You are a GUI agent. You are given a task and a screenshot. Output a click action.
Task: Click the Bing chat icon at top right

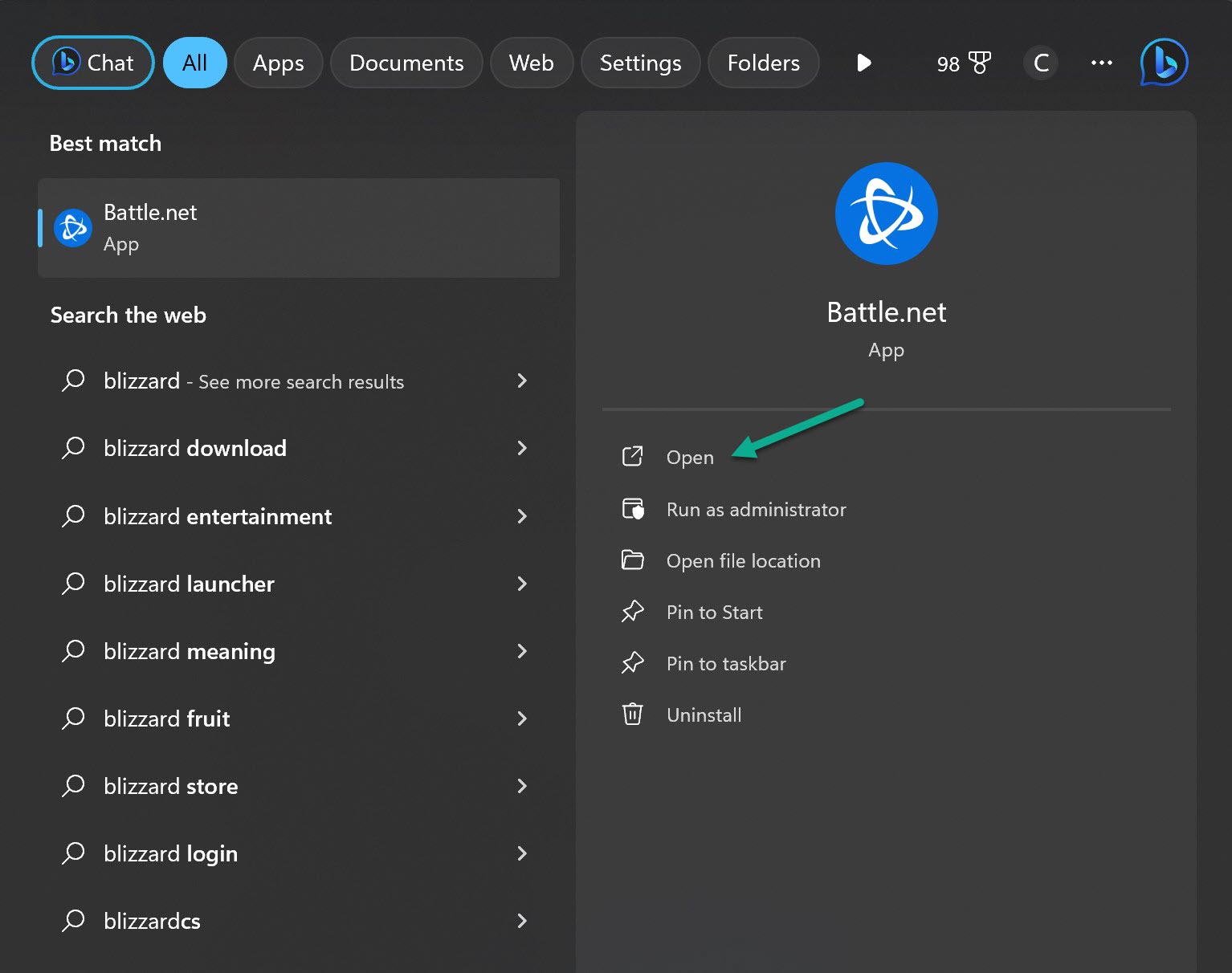(1164, 62)
